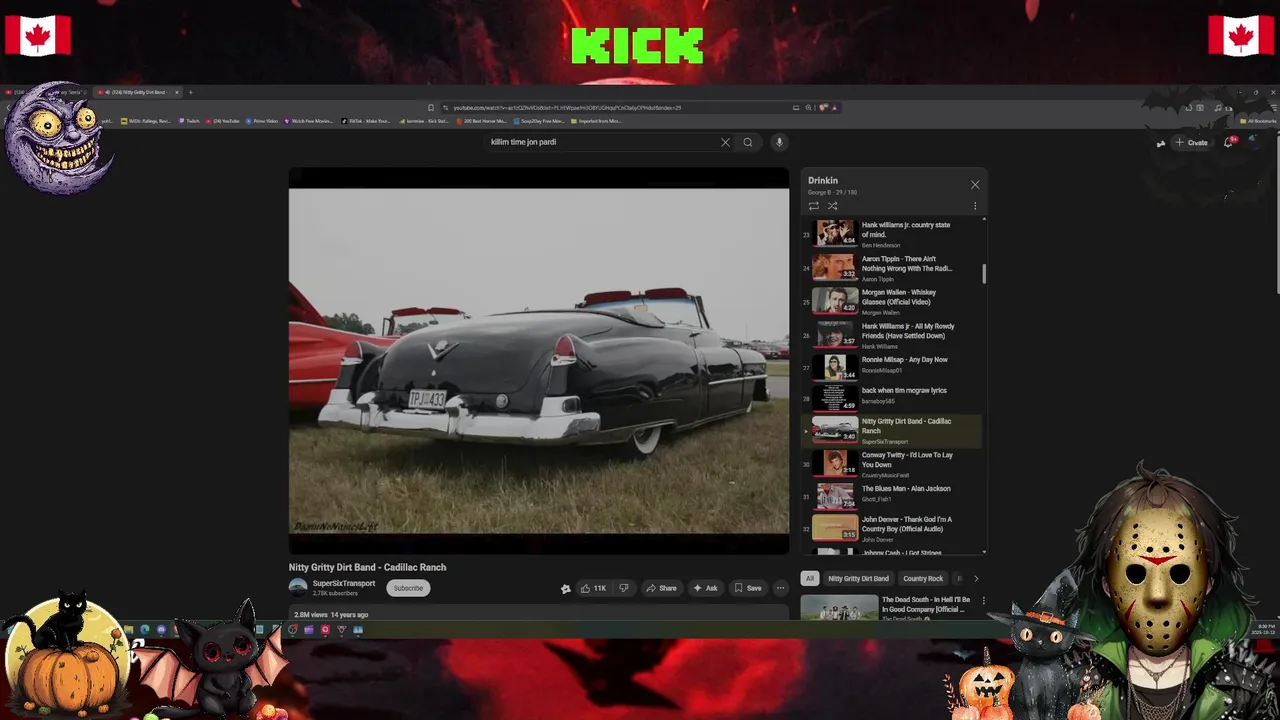
Task: Close the Drinkin playlist panel
Action: 975,184
